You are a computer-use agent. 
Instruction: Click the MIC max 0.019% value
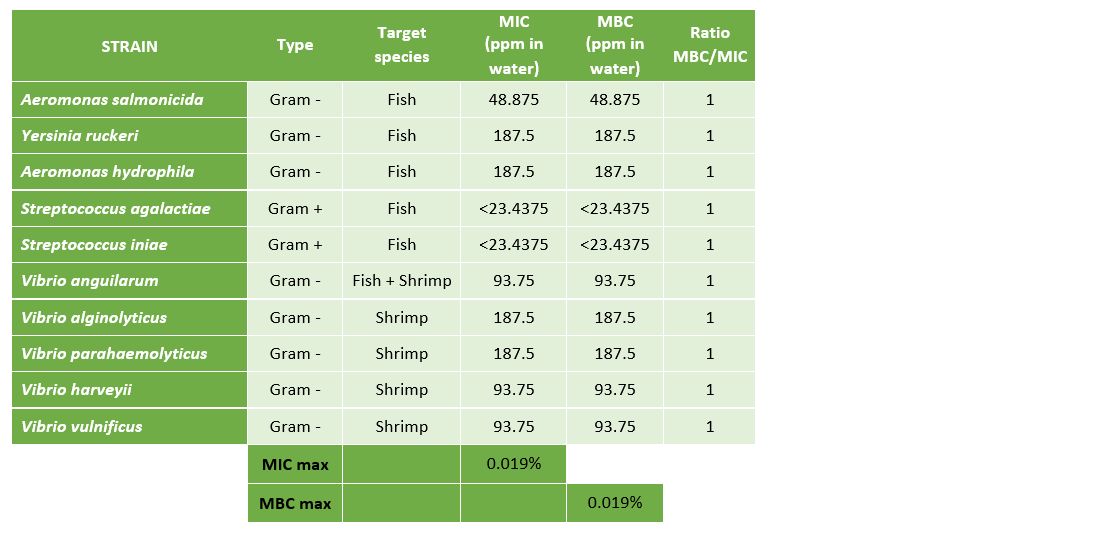click(x=513, y=464)
